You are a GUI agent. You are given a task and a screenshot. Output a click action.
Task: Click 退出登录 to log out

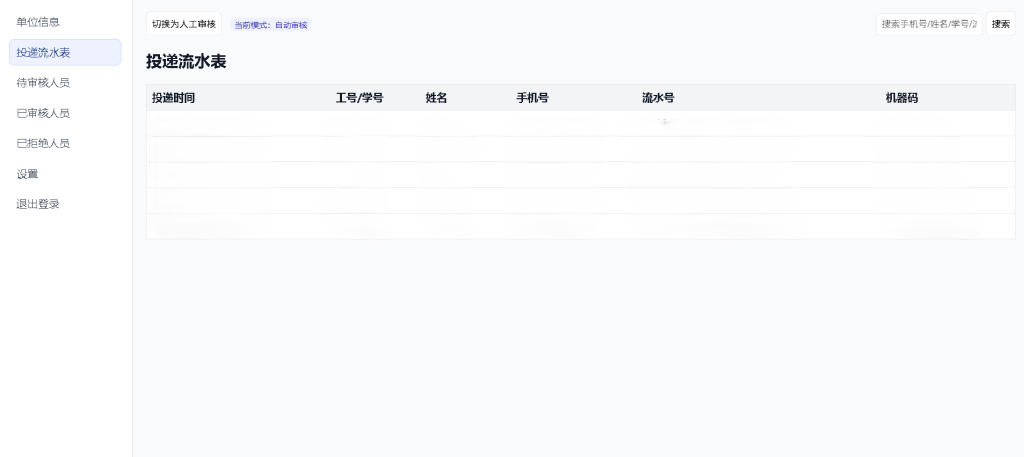coord(38,204)
